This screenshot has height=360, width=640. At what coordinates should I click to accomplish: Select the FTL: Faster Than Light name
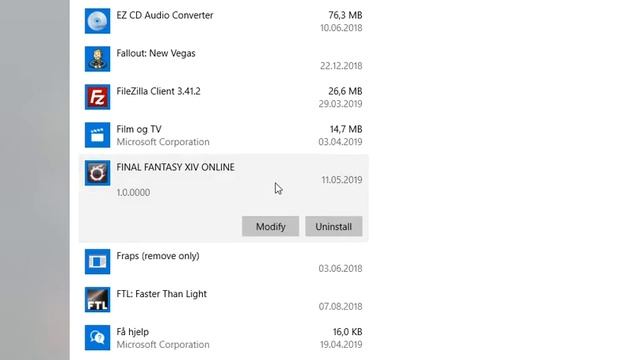pos(162,294)
